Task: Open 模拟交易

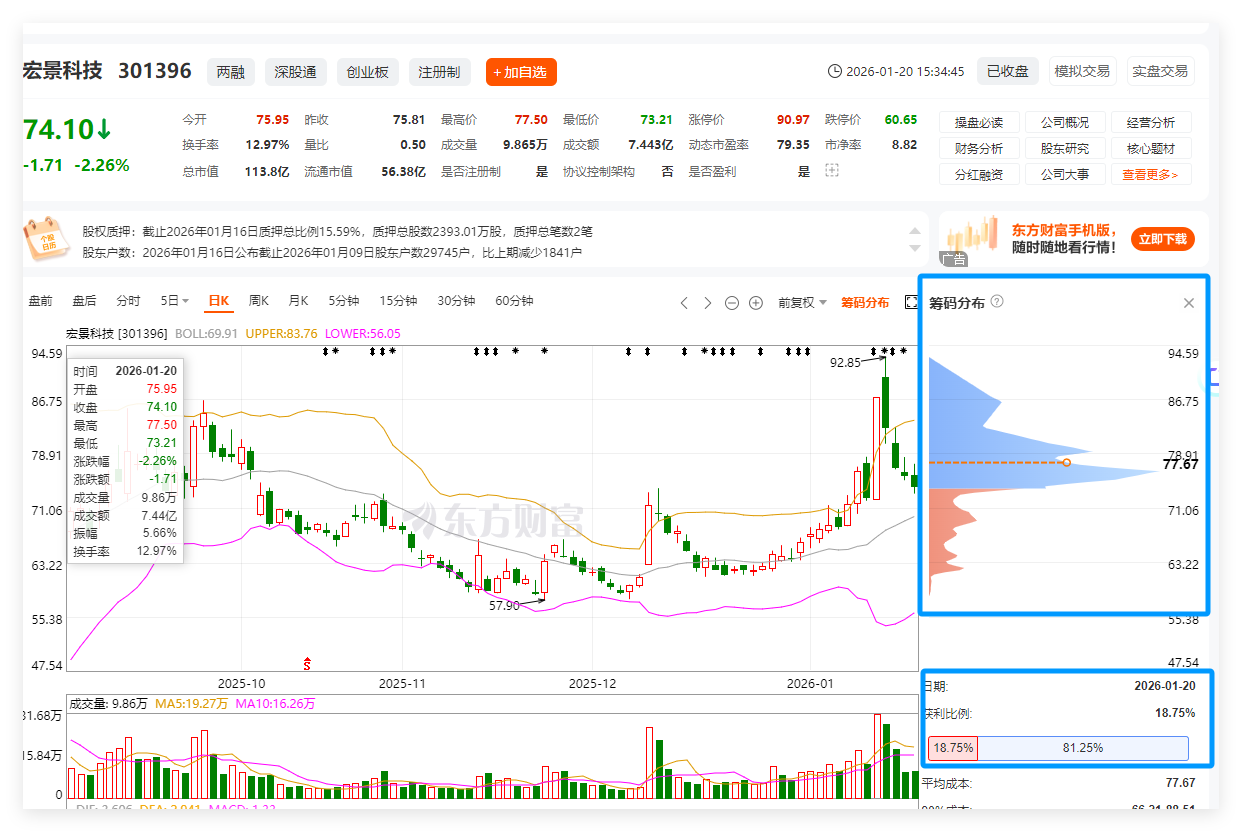Action: (x=1082, y=71)
